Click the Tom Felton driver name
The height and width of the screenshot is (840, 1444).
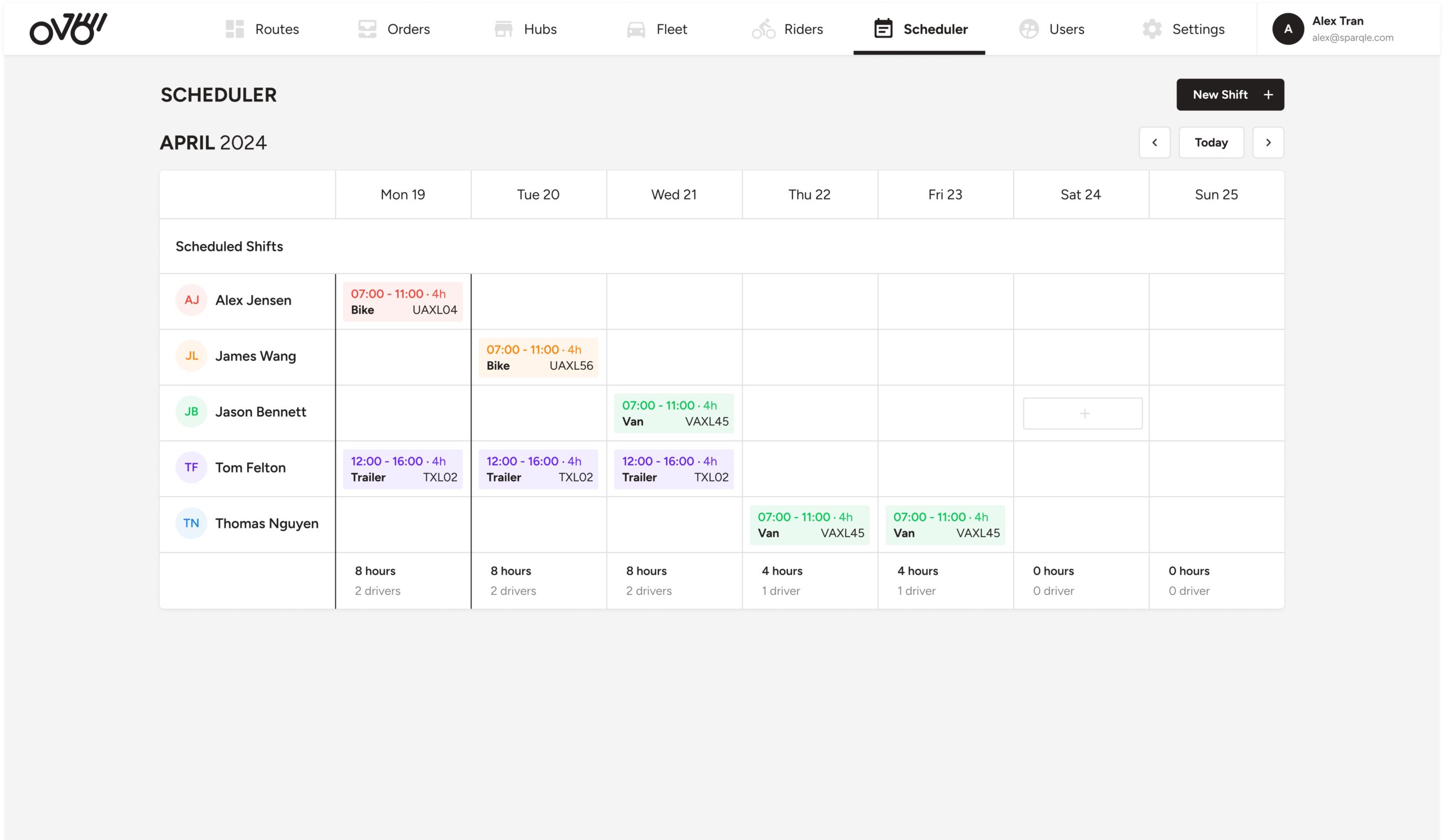point(250,467)
